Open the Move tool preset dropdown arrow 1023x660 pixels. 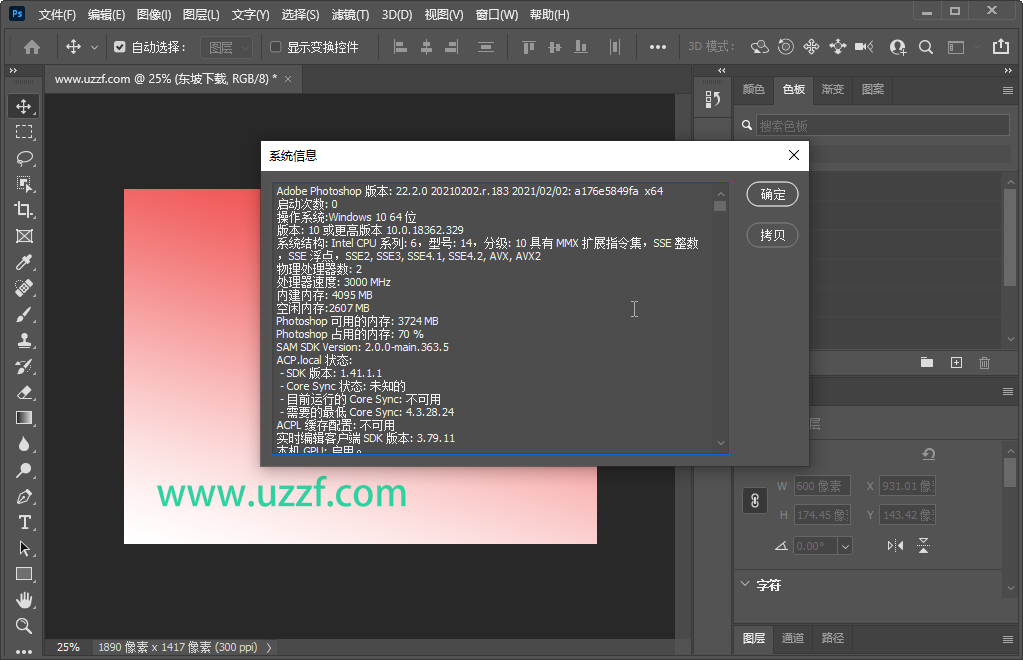click(94, 47)
